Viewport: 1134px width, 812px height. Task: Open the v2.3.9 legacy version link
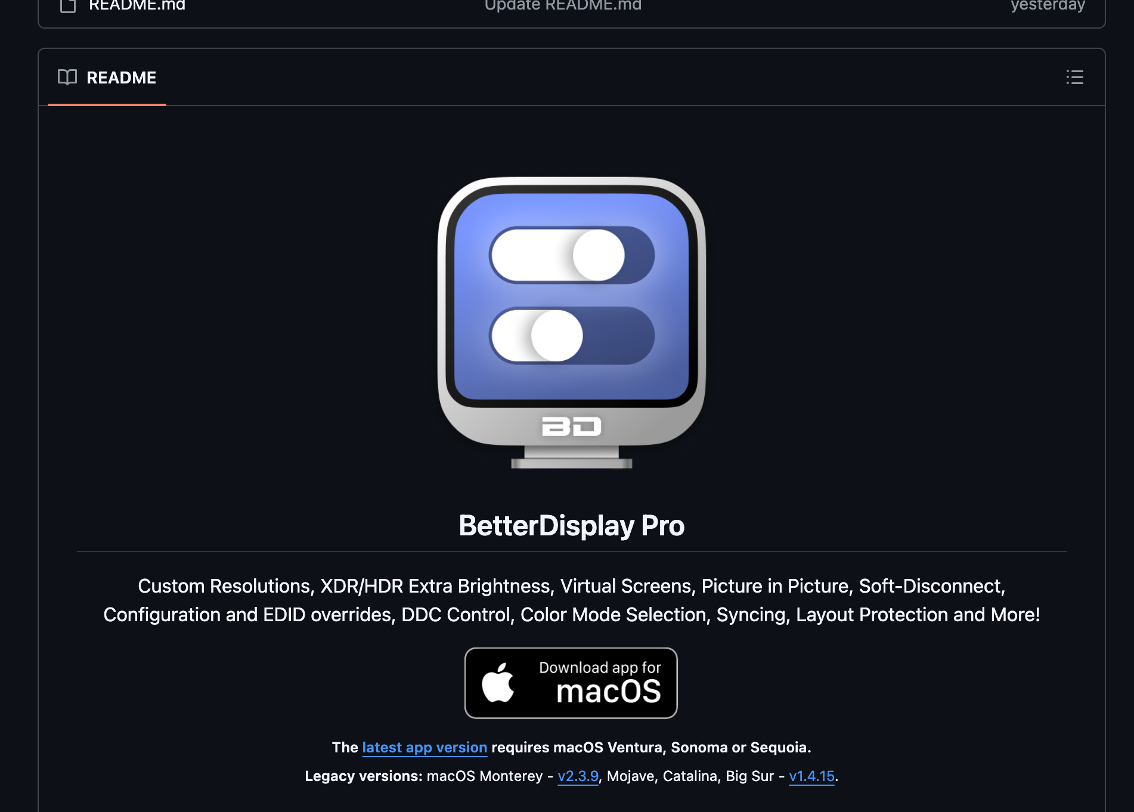point(578,777)
